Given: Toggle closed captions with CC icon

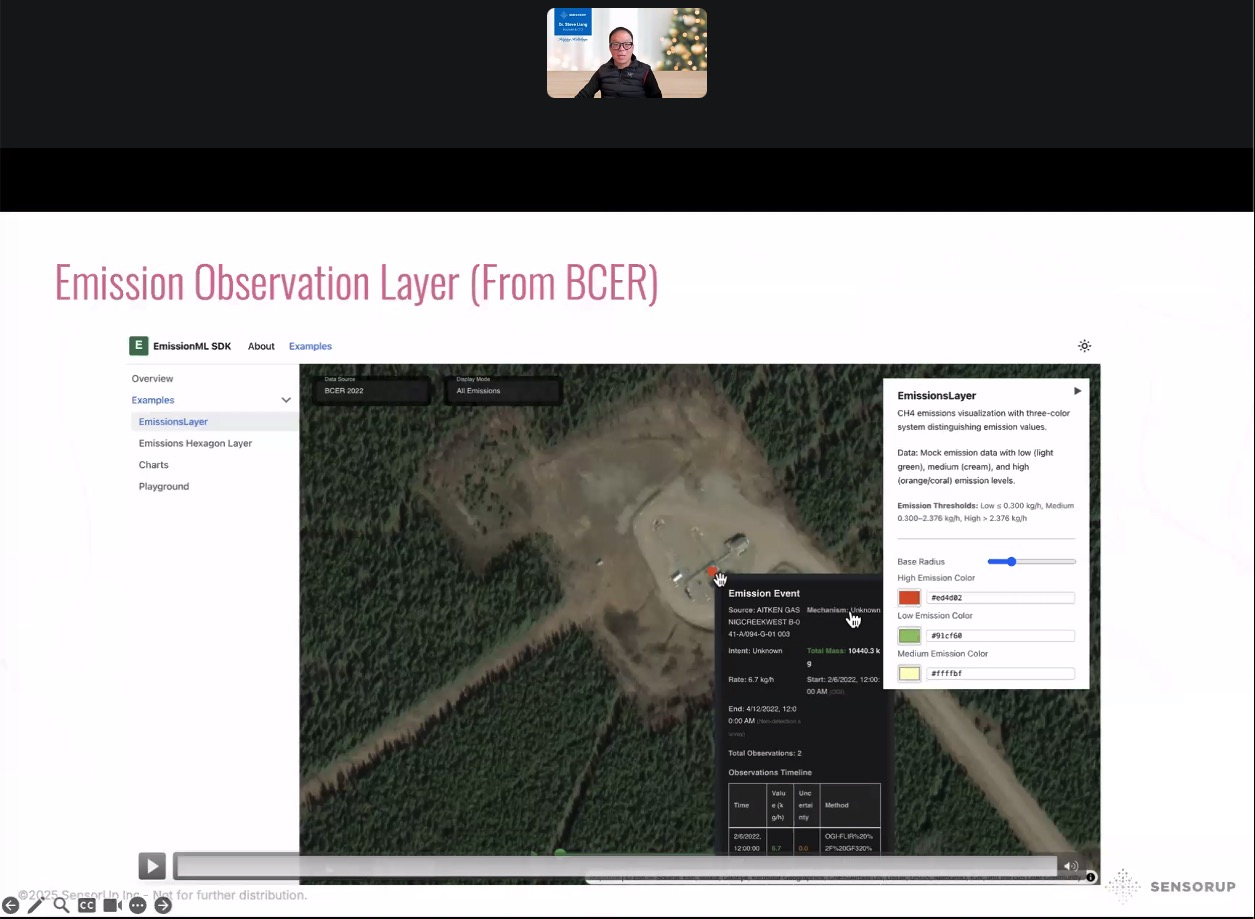Looking at the screenshot, I should coord(87,905).
